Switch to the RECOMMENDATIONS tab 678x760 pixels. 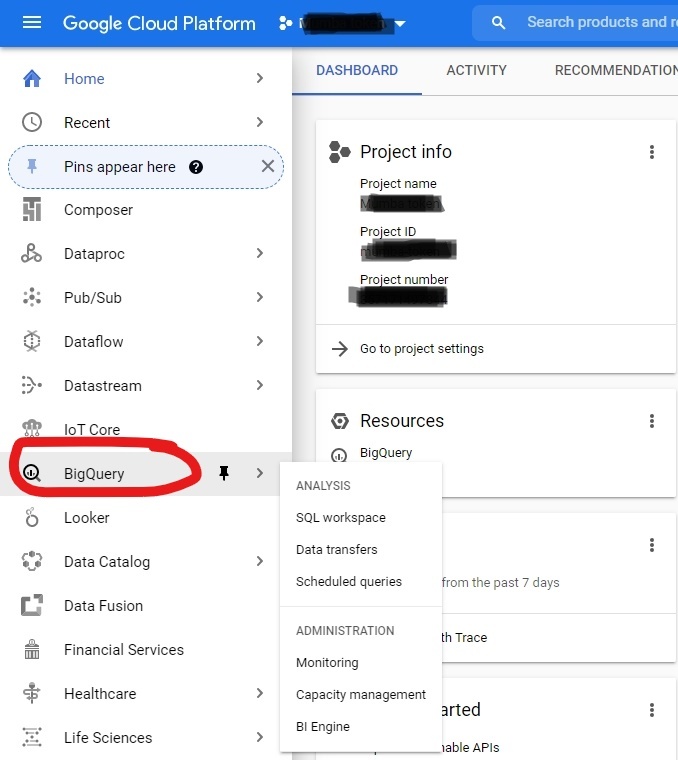(x=616, y=71)
